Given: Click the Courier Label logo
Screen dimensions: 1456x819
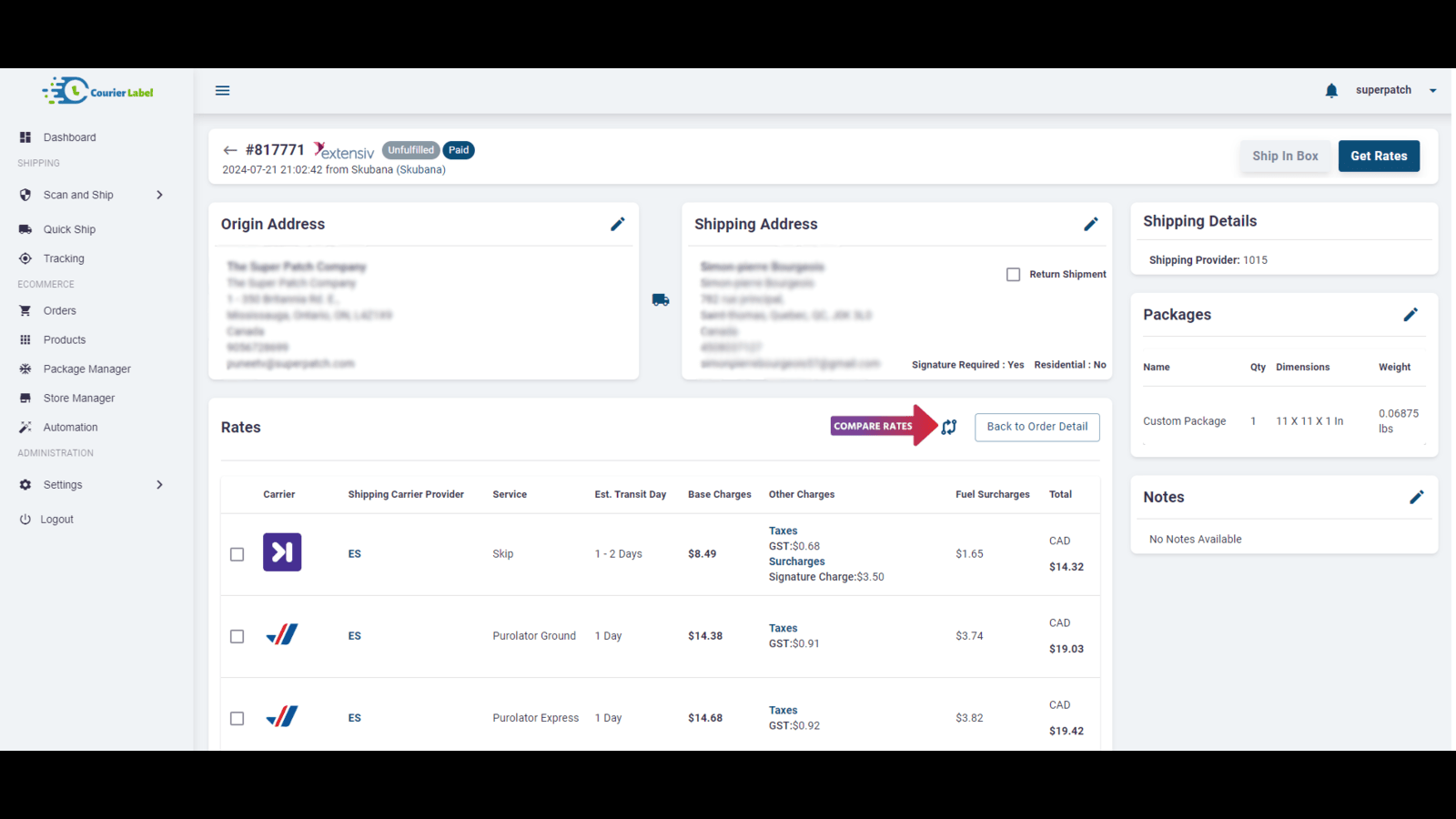Looking at the screenshot, I should [x=98, y=90].
